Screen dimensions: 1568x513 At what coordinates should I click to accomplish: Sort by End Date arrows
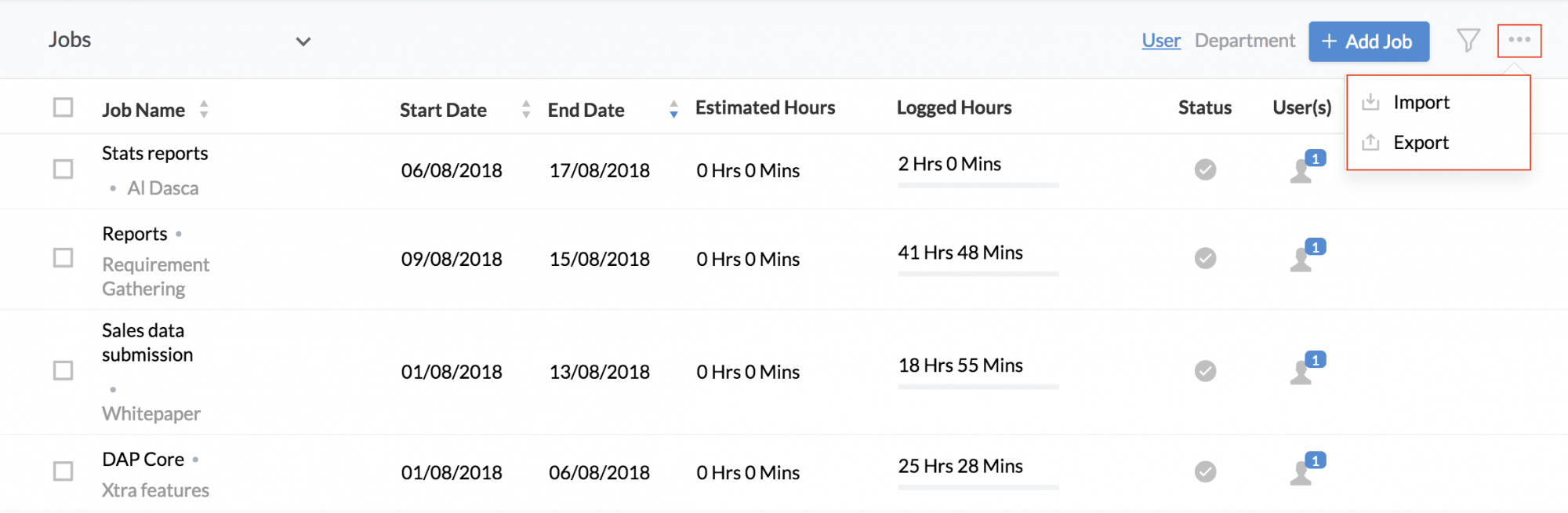(x=673, y=109)
